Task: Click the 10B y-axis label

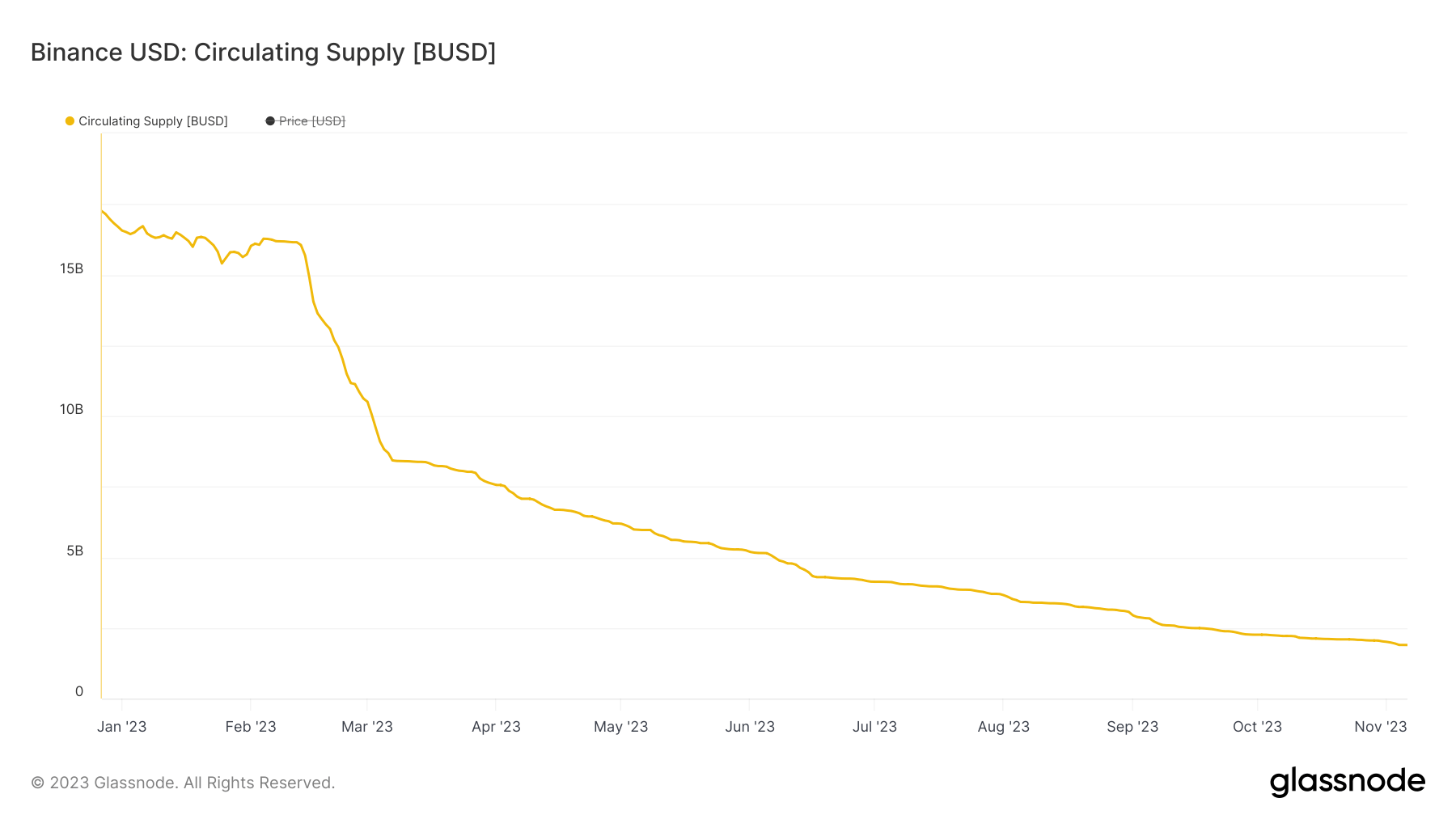Action: [71, 409]
